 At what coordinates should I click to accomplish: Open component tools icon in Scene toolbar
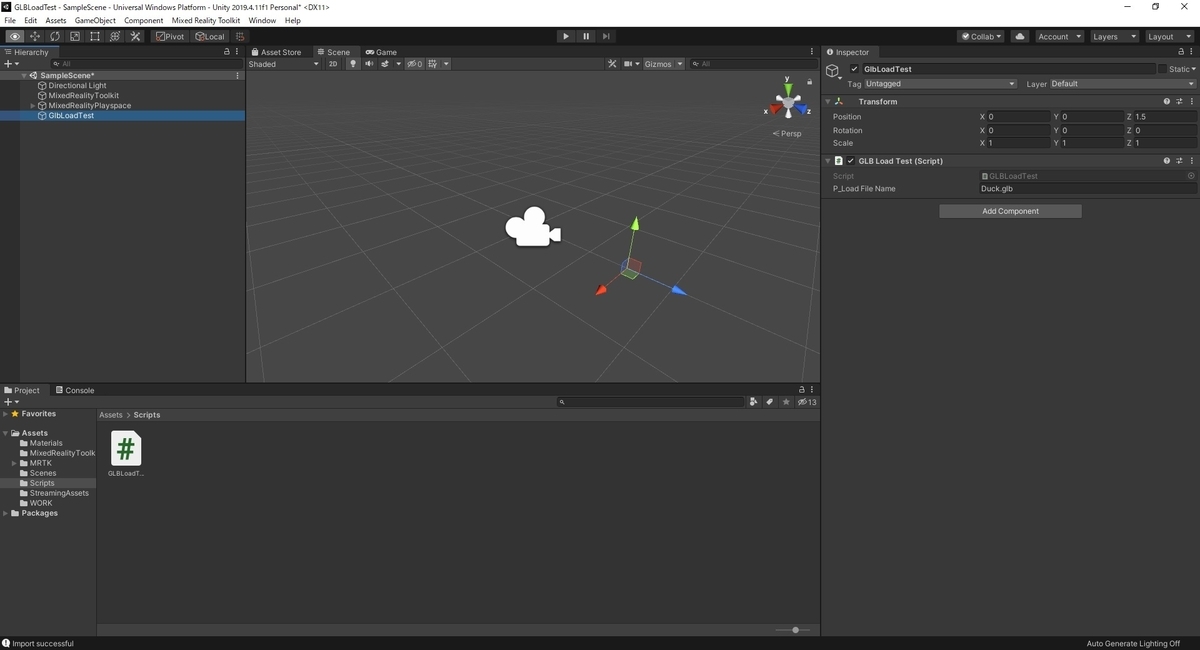tap(613, 64)
